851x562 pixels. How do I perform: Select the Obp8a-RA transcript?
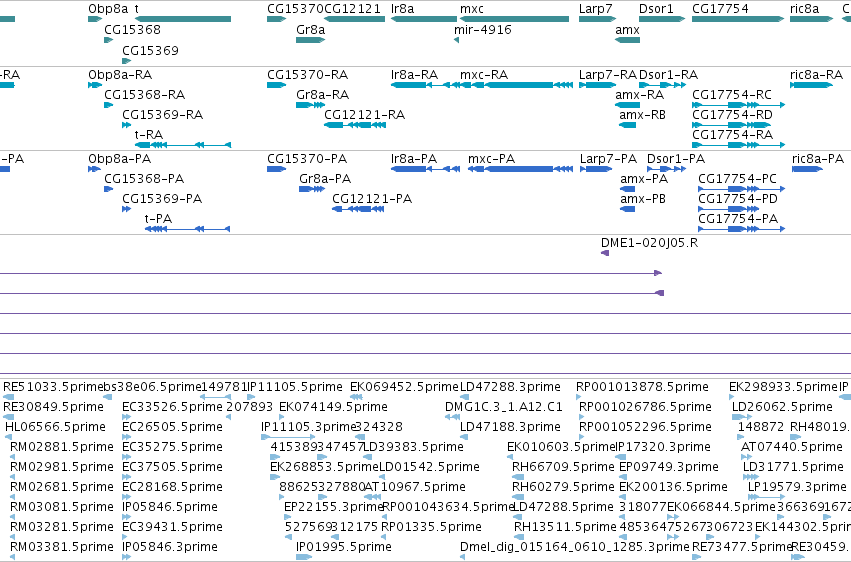tap(95, 85)
